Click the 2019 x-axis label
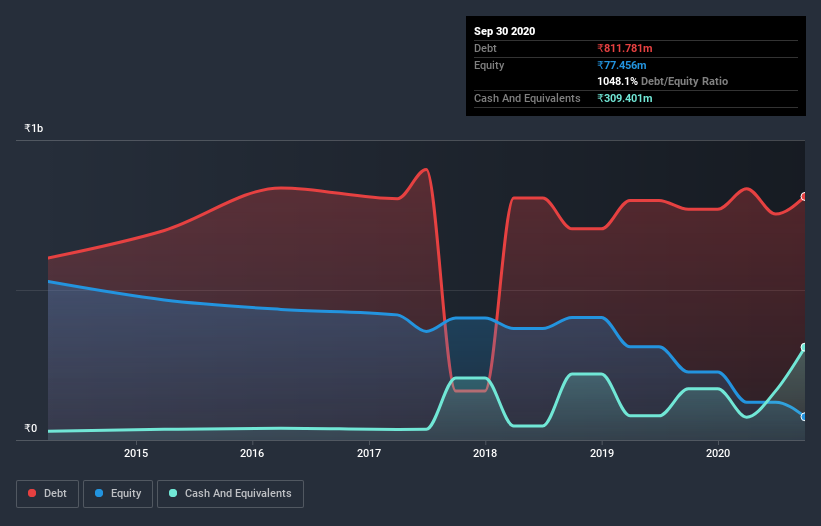Viewport: 821px width, 526px height. tap(602, 453)
